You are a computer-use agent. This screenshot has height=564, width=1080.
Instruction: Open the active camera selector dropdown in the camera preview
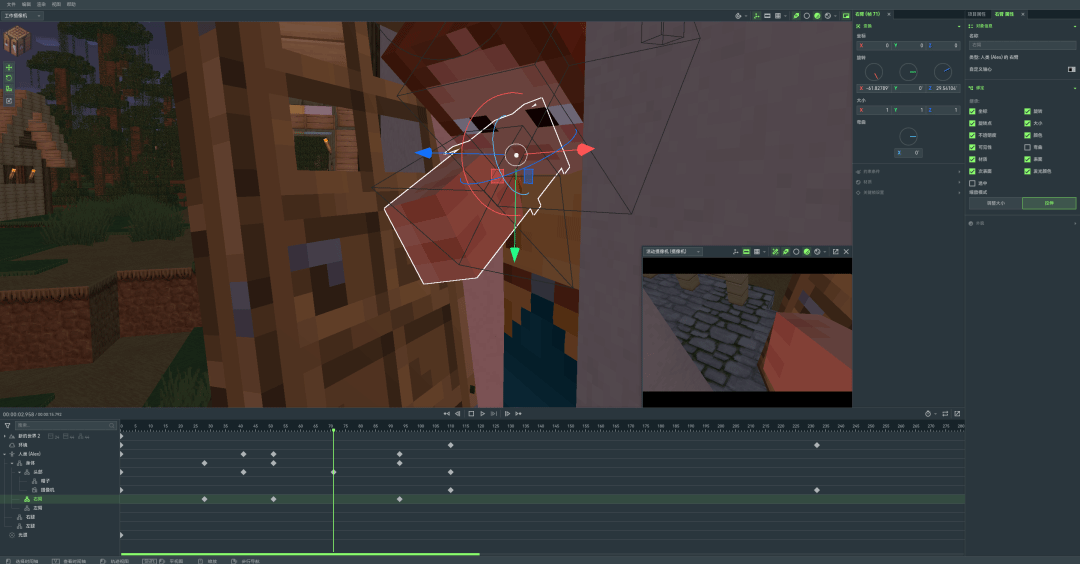coord(673,252)
